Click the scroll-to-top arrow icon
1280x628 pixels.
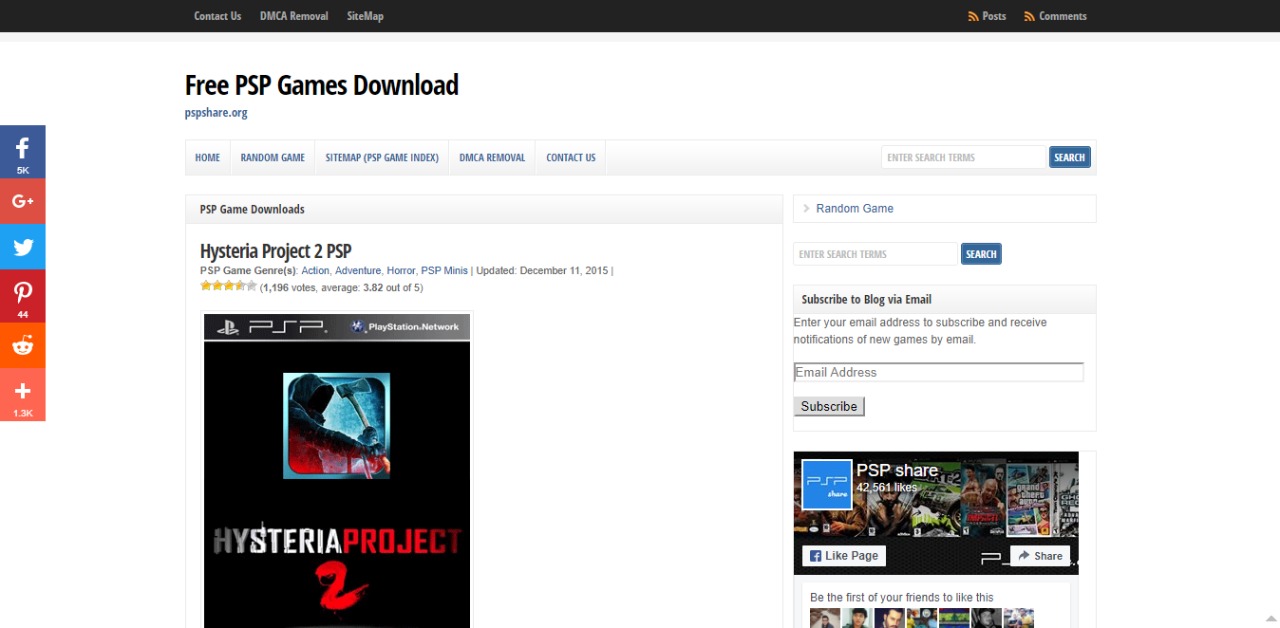click(1271, 618)
